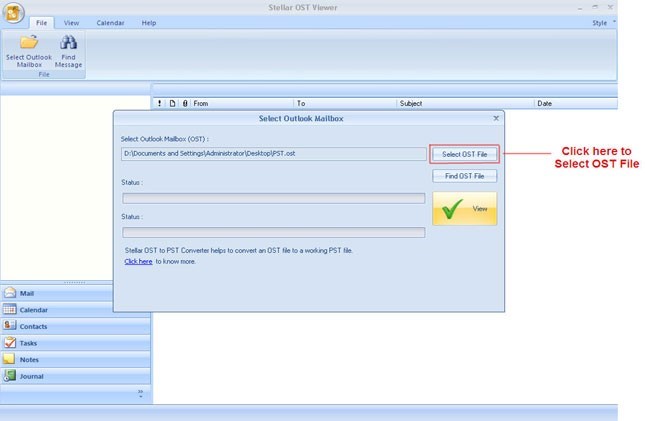
Task: Open the Tasks pane
Action: tap(75, 343)
